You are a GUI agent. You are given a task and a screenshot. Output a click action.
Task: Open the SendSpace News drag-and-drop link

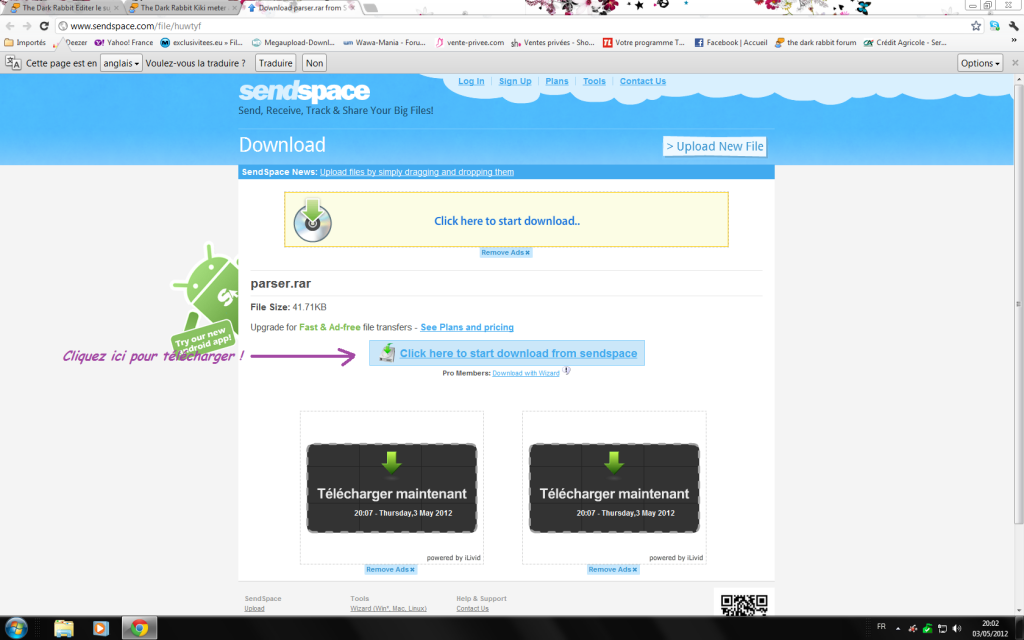pyautogui.click(x=417, y=172)
